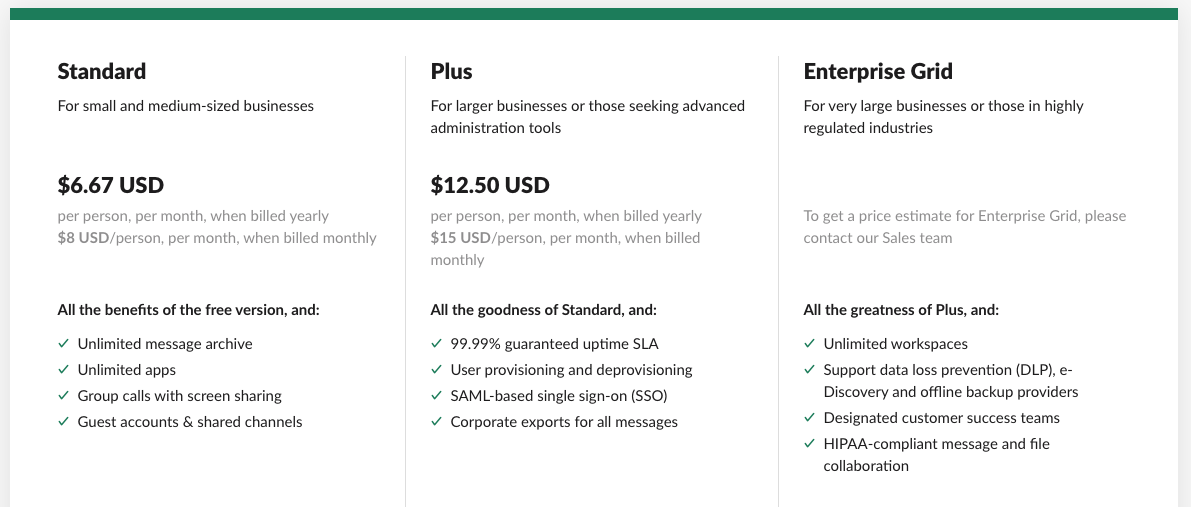This screenshot has width=1191, height=507.
Task: Click the checkmark beside User provisioning and deprovisioning
Action: [436, 369]
